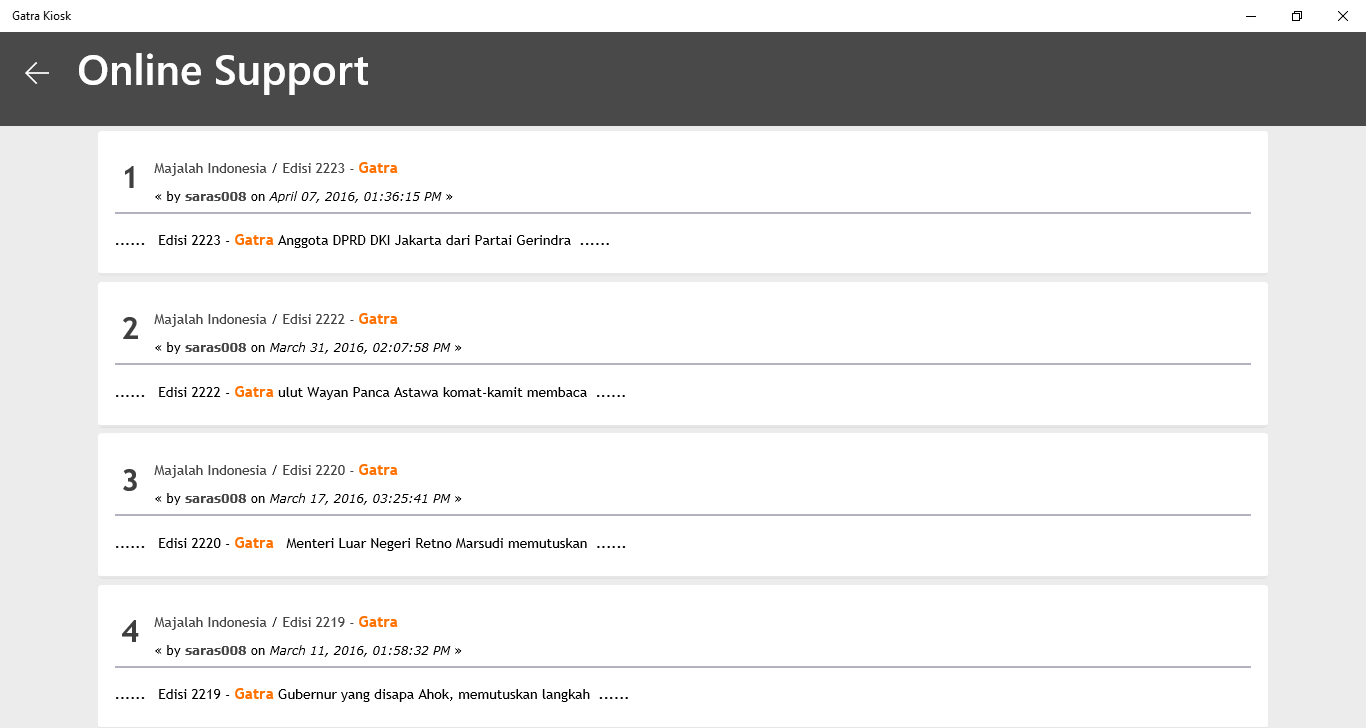Open the Edisi 2220 post title link
This screenshot has width=1366, height=728.
click(276, 470)
